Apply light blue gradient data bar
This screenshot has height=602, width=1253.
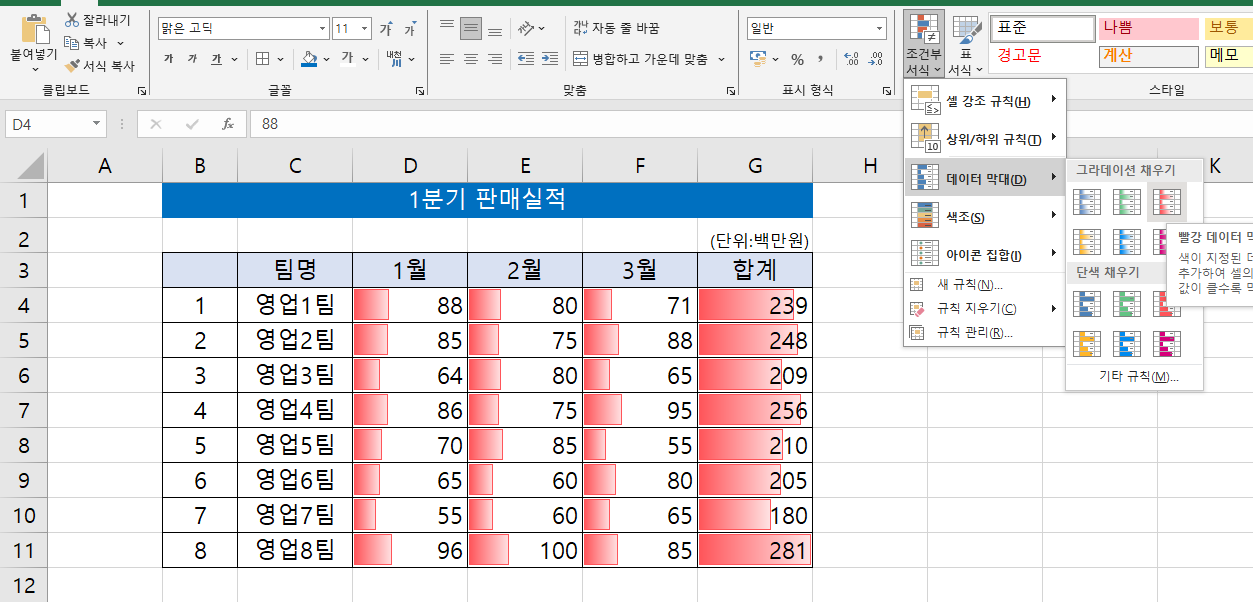[1127, 242]
